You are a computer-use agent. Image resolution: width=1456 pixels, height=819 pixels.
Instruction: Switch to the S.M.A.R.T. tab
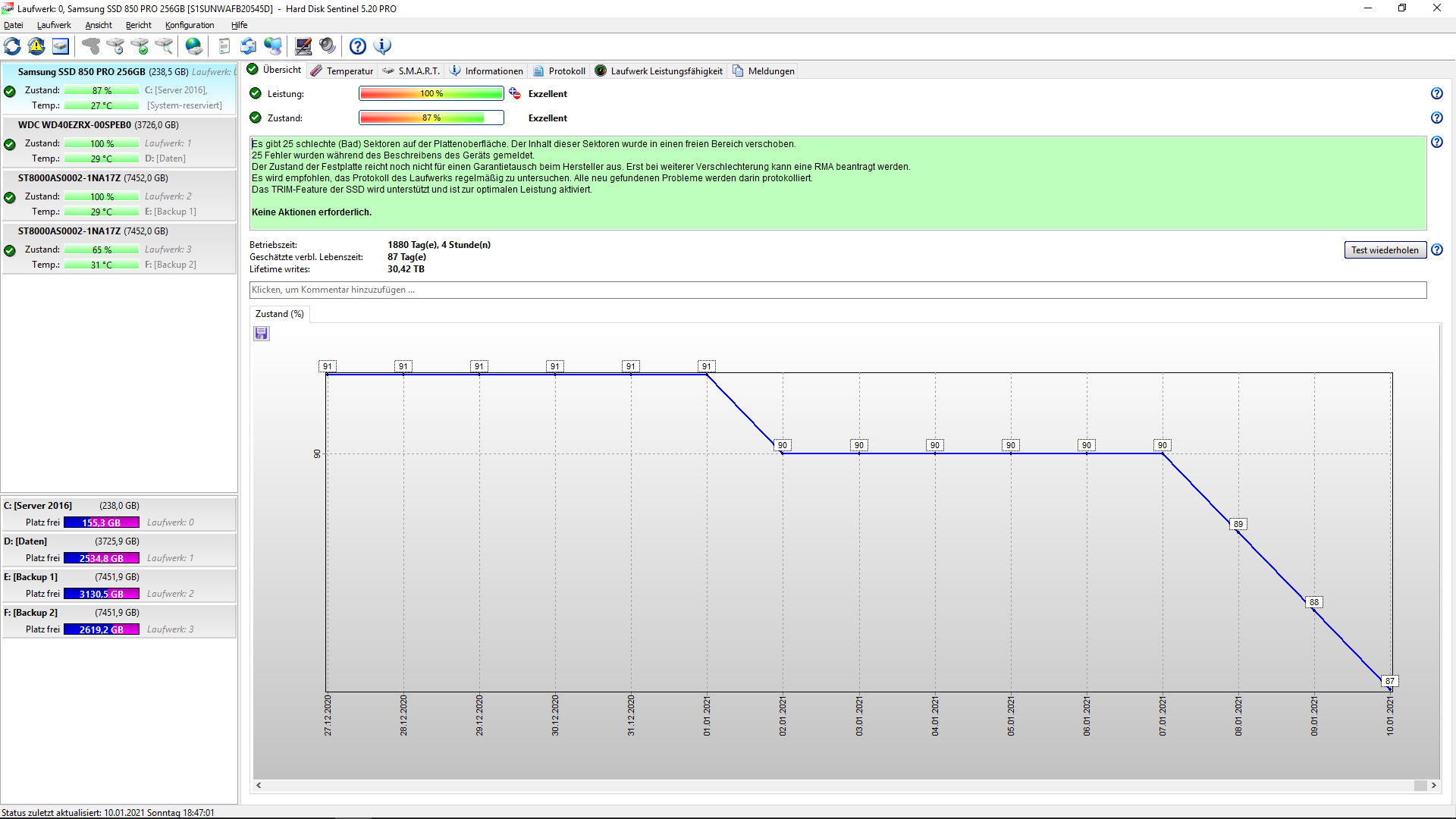point(412,71)
